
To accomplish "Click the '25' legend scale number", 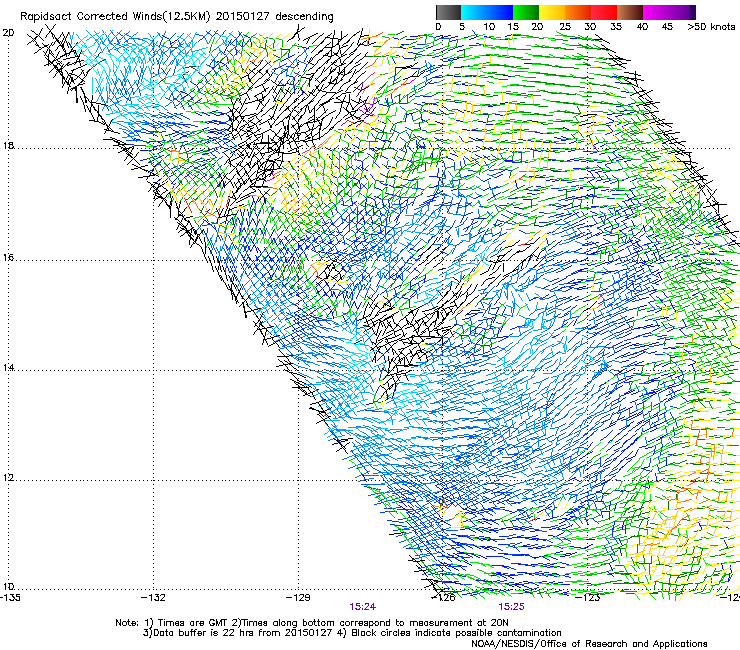I will [x=564, y=27].
